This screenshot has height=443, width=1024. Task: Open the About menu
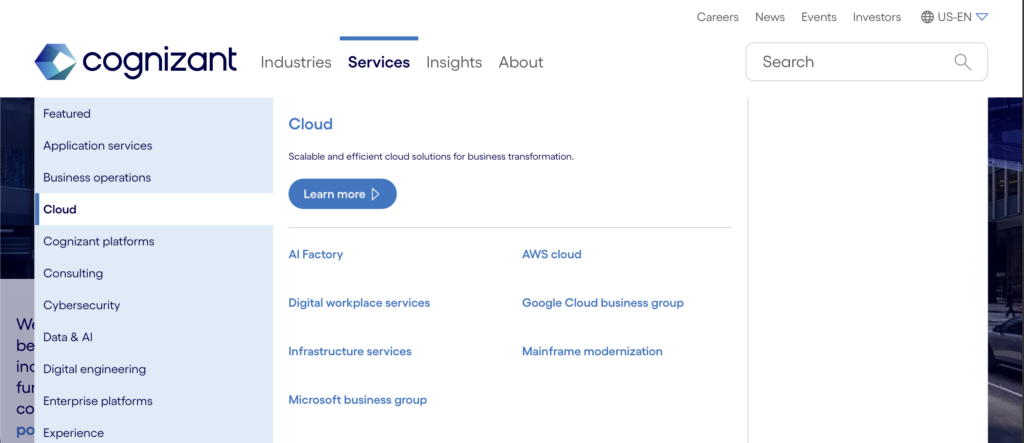click(x=520, y=62)
